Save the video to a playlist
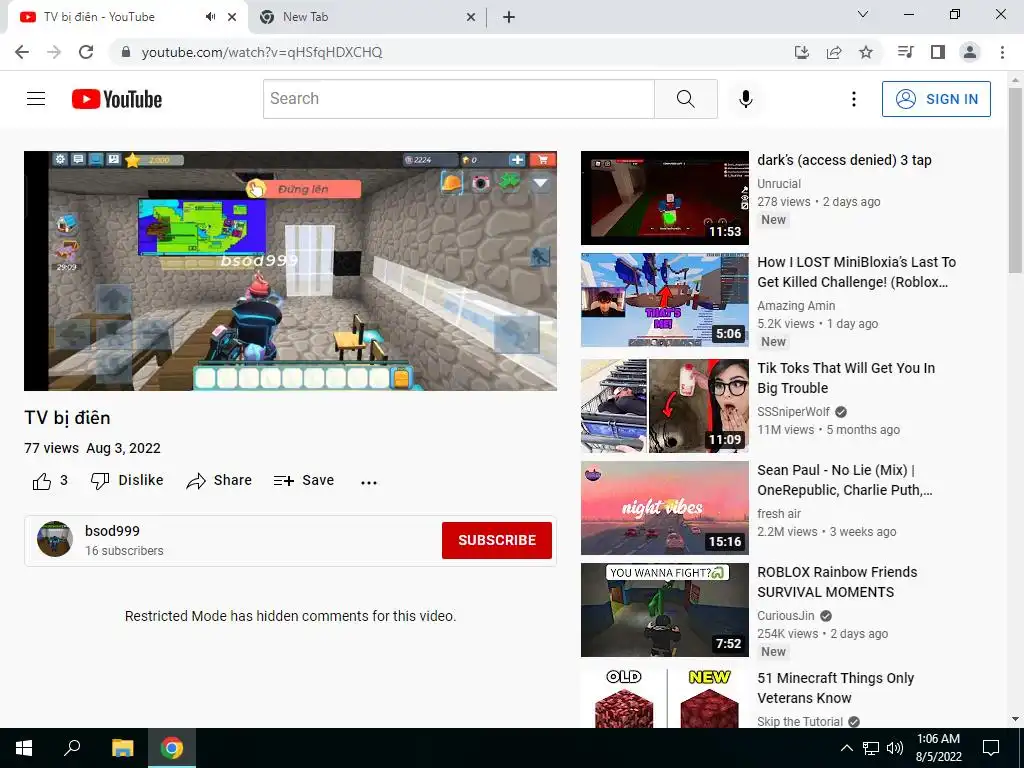Viewport: 1024px width, 768px height. coord(304,481)
